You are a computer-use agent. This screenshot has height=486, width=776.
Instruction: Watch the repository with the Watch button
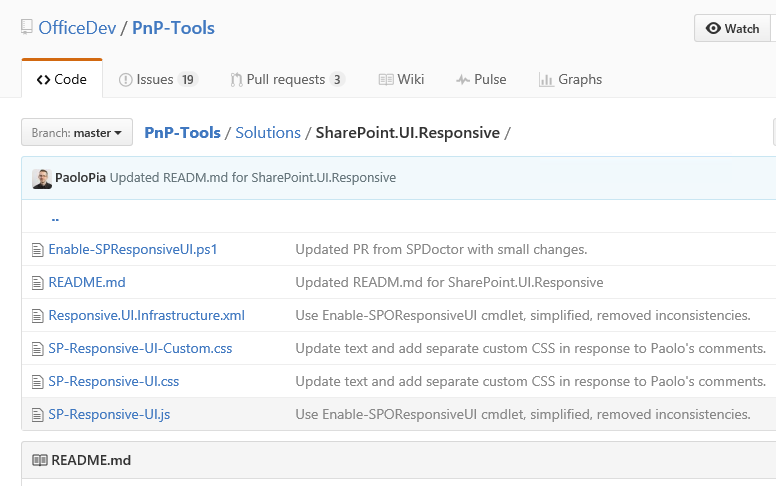[x=734, y=28]
